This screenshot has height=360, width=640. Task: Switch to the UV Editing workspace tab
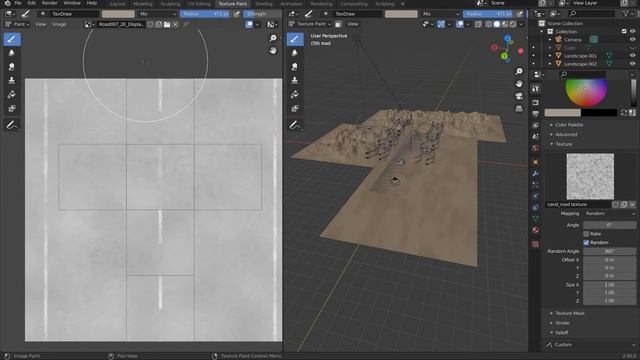point(199,4)
